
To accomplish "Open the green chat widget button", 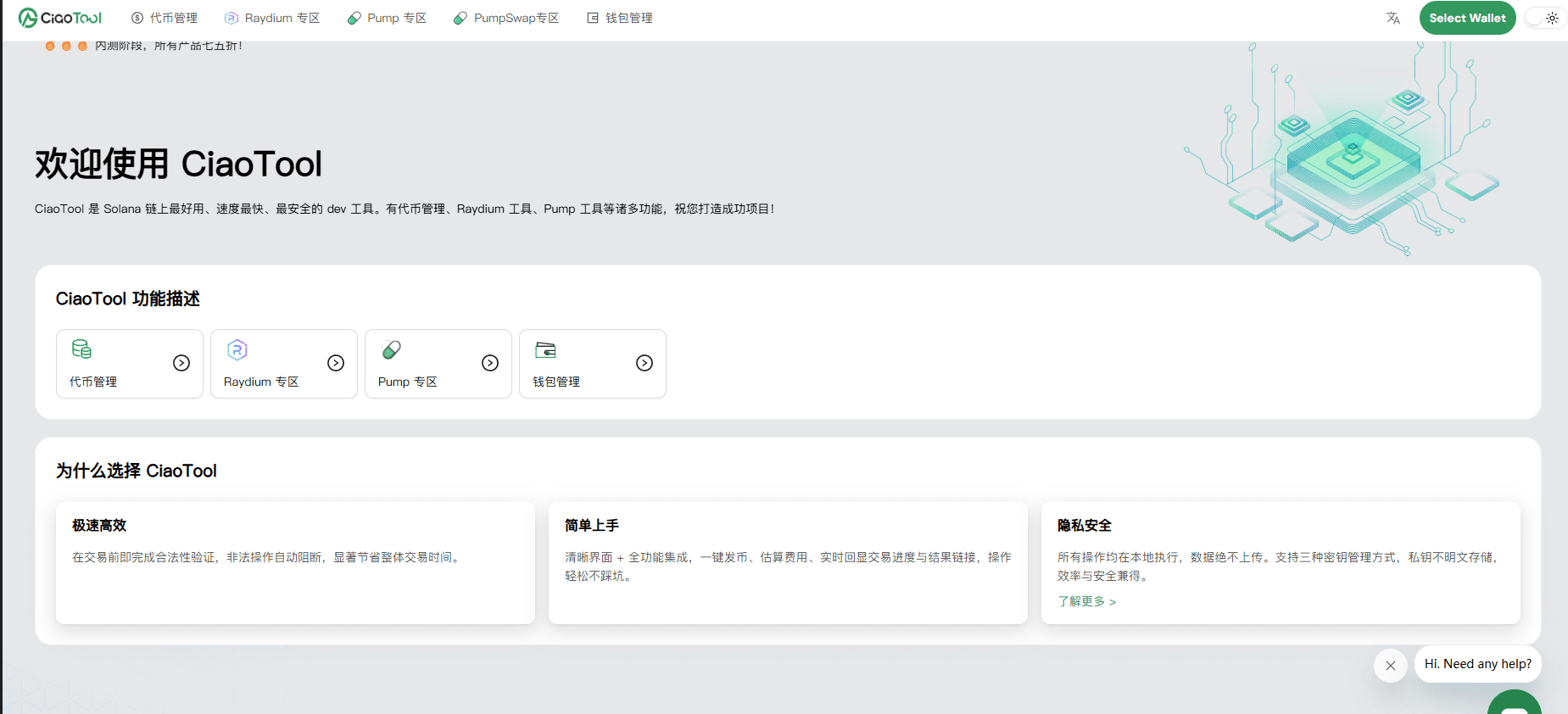I will [x=1514, y=703].
